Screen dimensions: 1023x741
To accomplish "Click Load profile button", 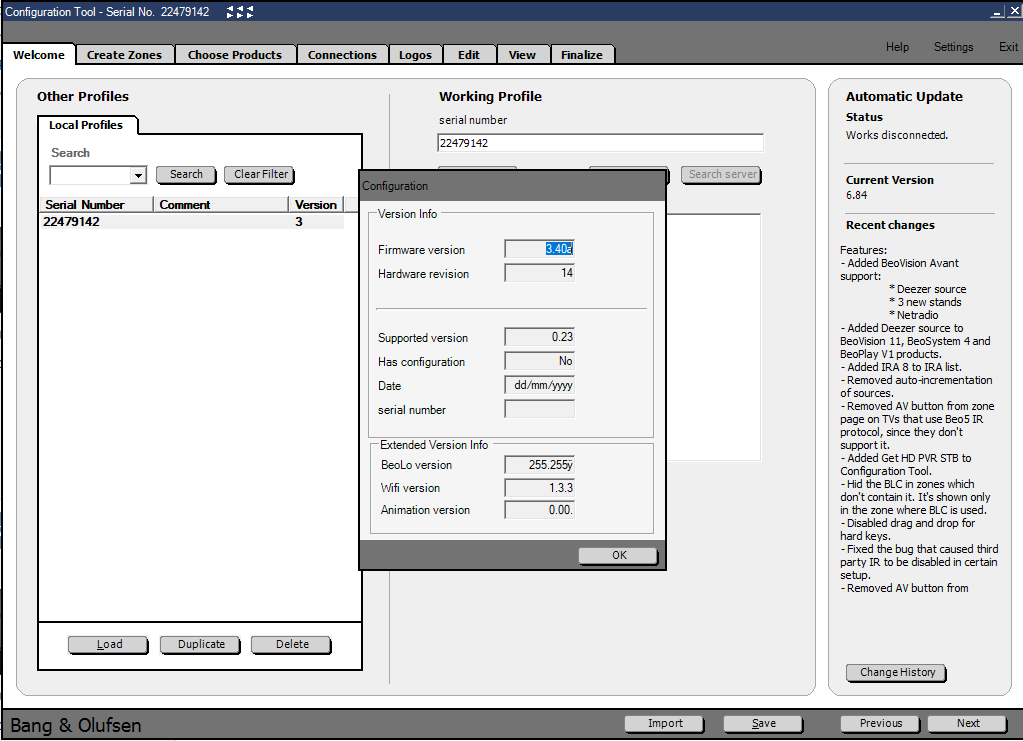I will point(108,644).
